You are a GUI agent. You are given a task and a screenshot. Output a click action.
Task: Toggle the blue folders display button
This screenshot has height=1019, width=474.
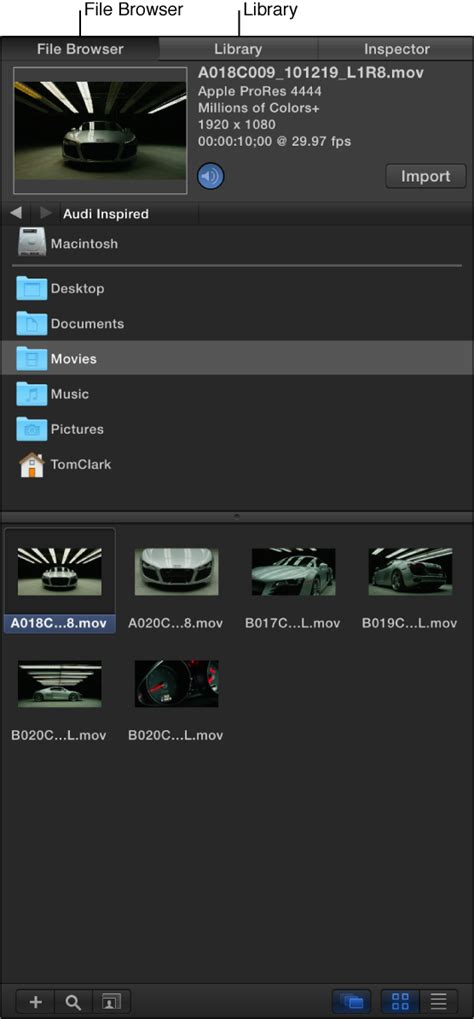[x=352, y=1001]
